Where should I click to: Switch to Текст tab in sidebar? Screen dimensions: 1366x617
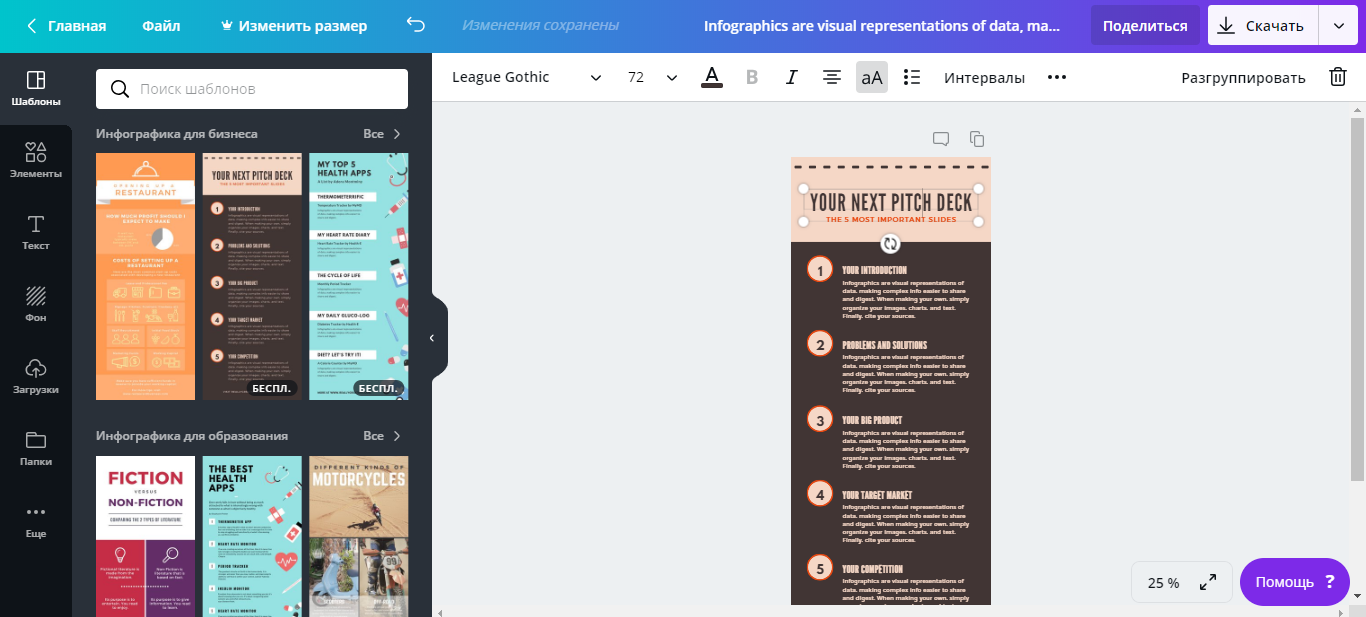click(x=36, y=232)
